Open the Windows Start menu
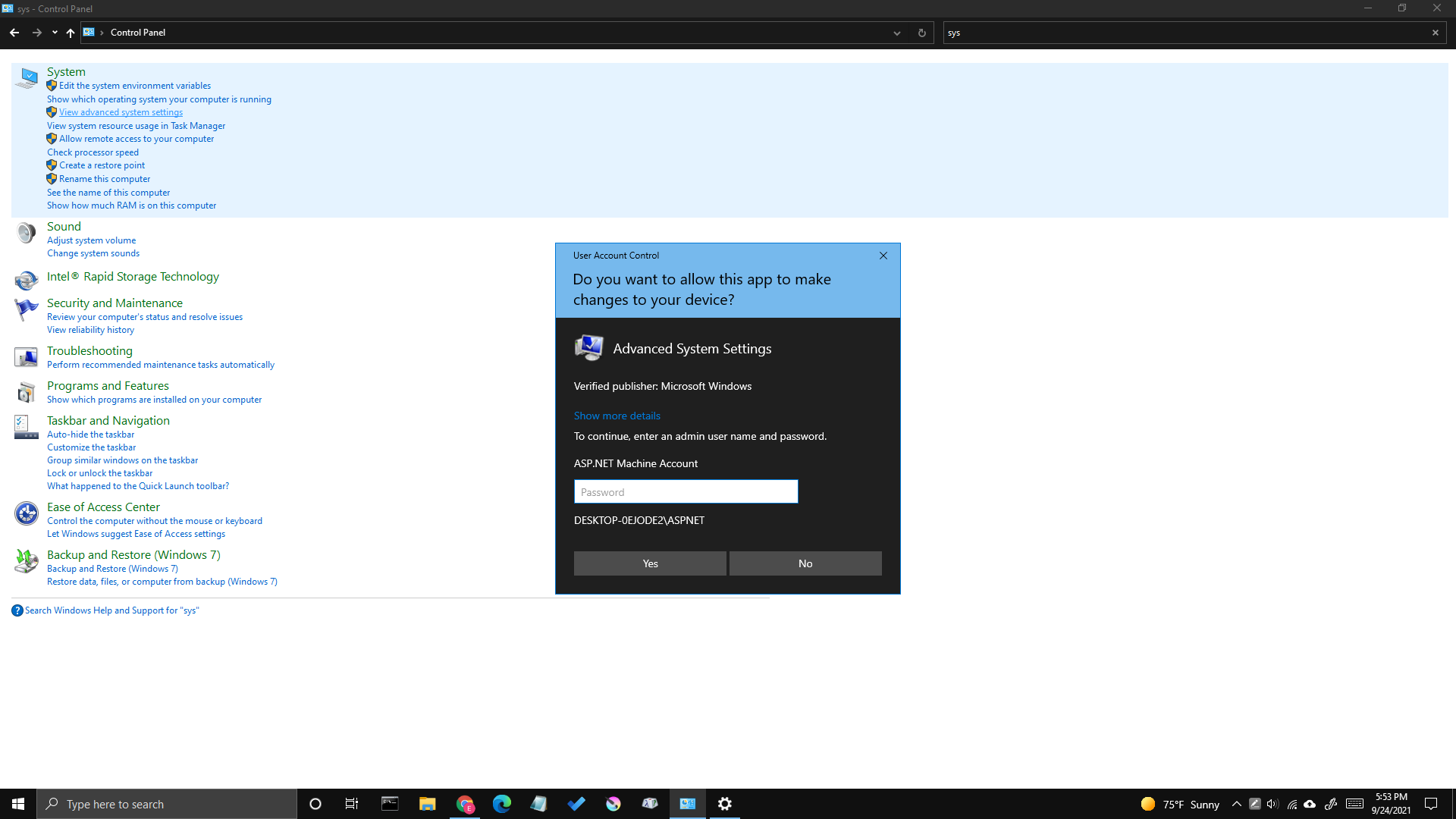This screenshot has width=1456, height=819. coord(18,804)
